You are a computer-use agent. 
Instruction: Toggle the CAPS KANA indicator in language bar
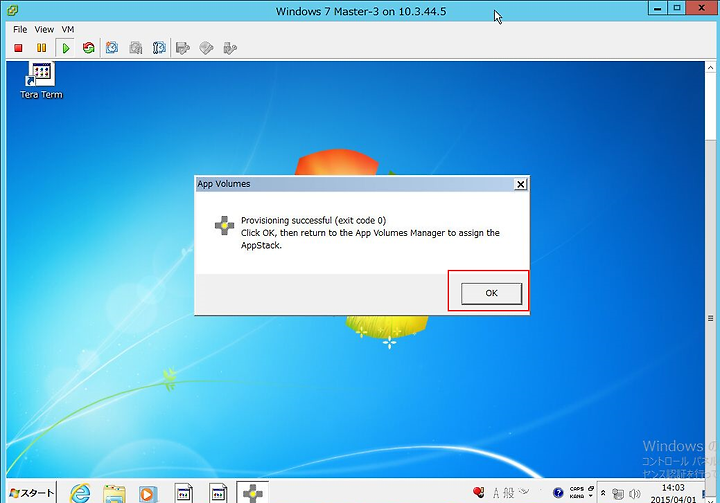point(577,492)
